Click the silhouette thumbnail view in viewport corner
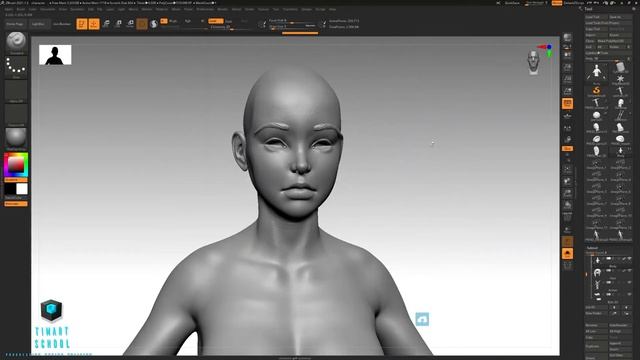Image resolution: width=640 pixels, height=360 pixels. pos(55,55)
